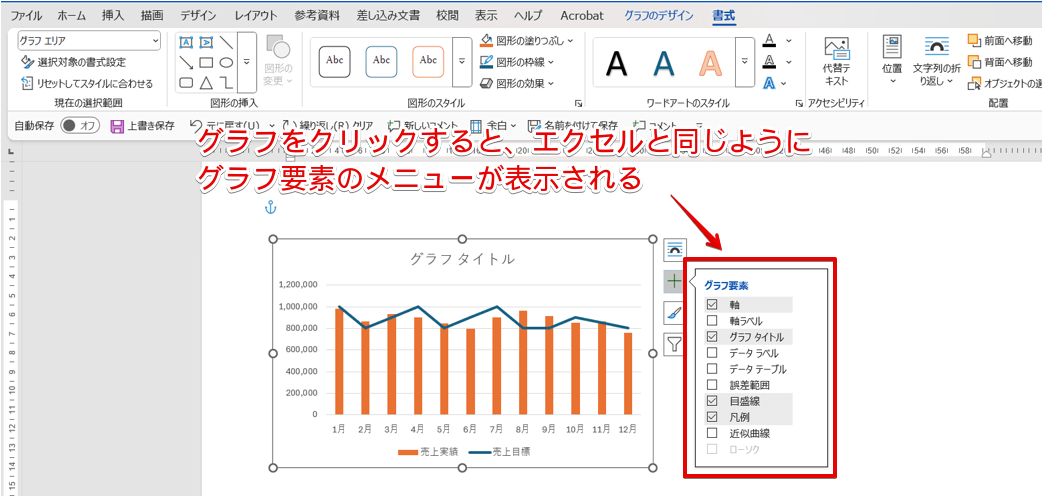This screenshot has width=1045, height=499.
Task: Pick the triangle shape
Action: click(x=206, y=83)
